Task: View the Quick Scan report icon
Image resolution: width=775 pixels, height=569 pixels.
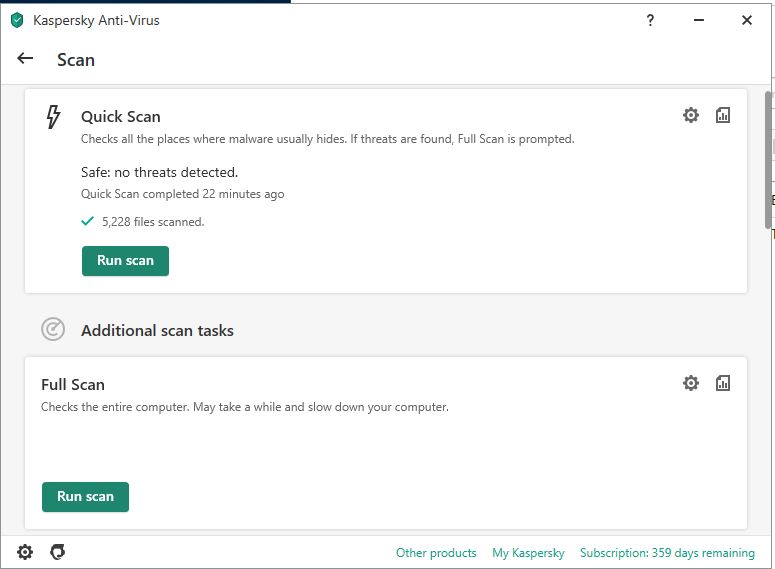Action: coord(723,116)
